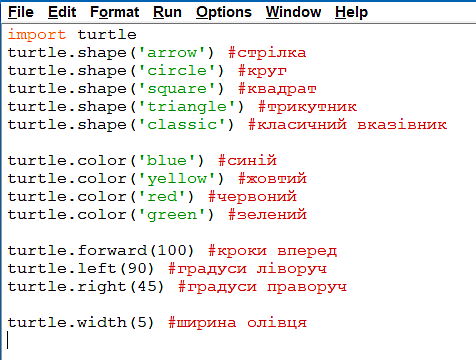The height and width of the screenshot is (360, 476).
Task: Open the Options menu
Action: (x=224, y=12)
